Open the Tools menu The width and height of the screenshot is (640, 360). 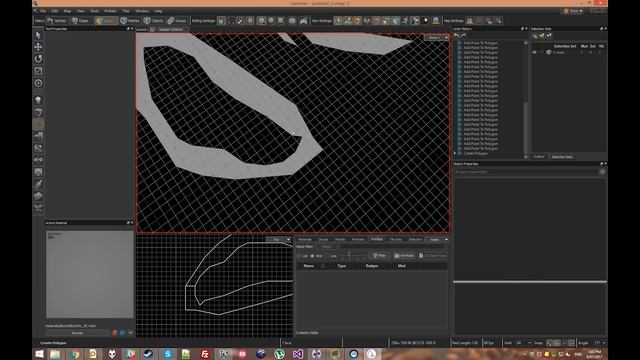[94, 11]
